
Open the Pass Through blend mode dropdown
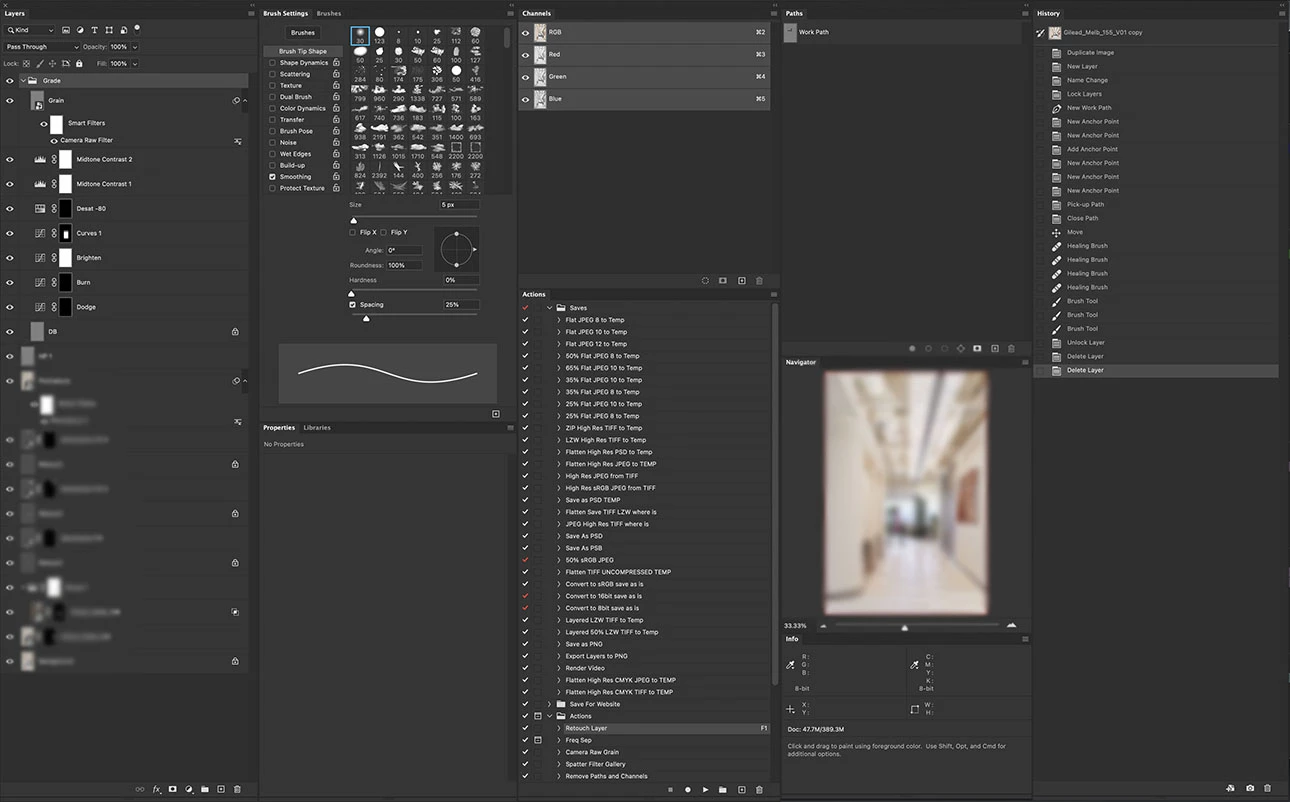pos(42,47)
